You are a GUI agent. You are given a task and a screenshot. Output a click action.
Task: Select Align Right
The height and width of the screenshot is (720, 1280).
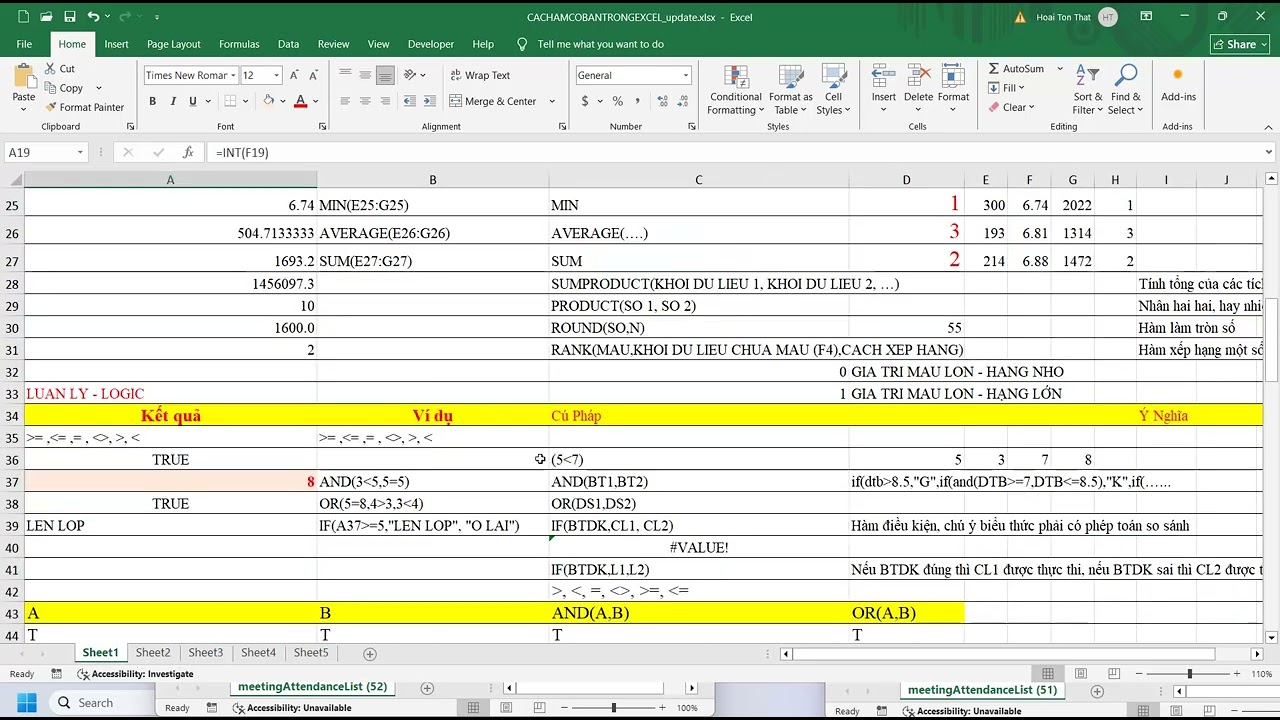385,101
